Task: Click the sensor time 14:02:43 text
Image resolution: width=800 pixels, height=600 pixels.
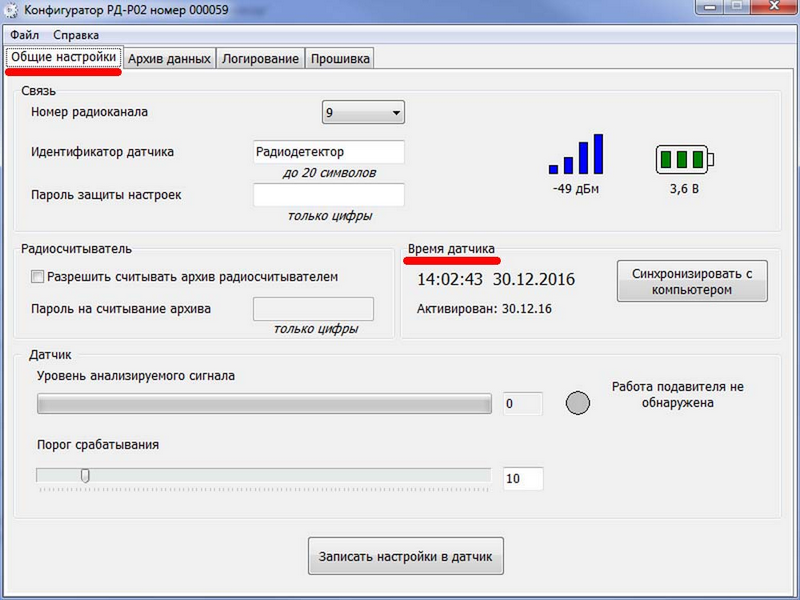Action: pos(449,279)
